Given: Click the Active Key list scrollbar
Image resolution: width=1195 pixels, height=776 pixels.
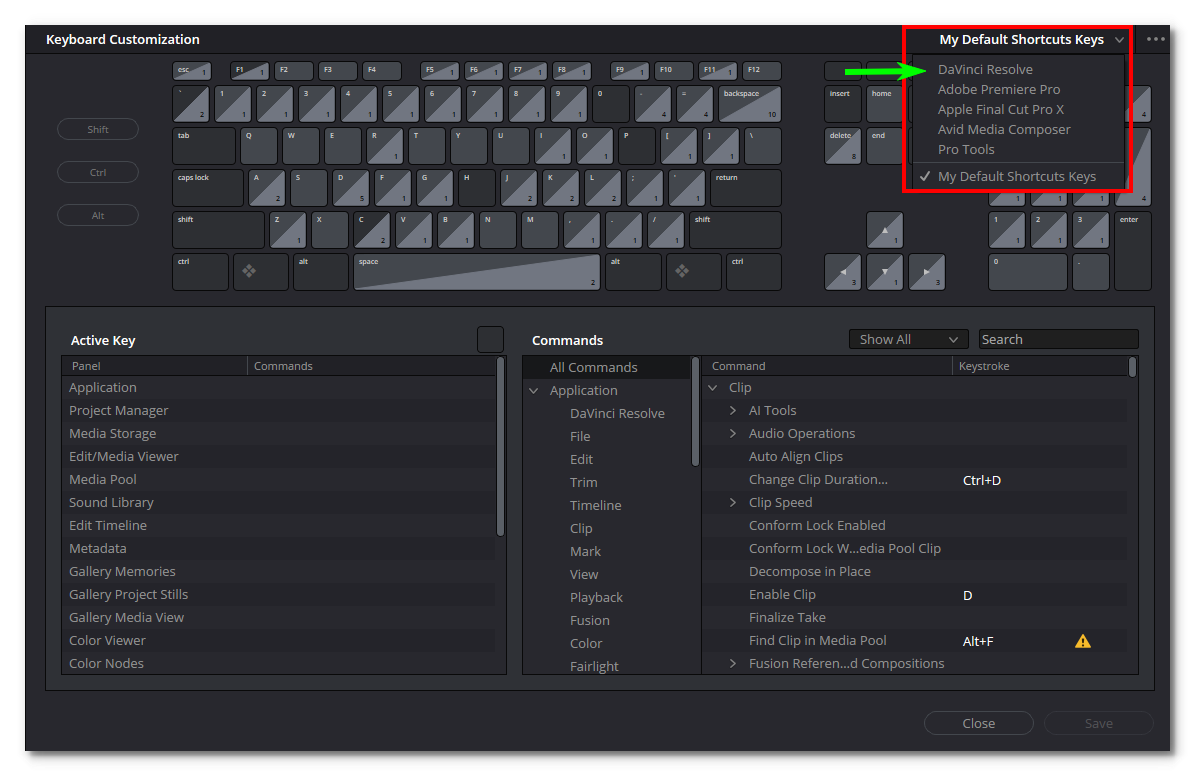Looking at the screenshot, I should (500, 447).
